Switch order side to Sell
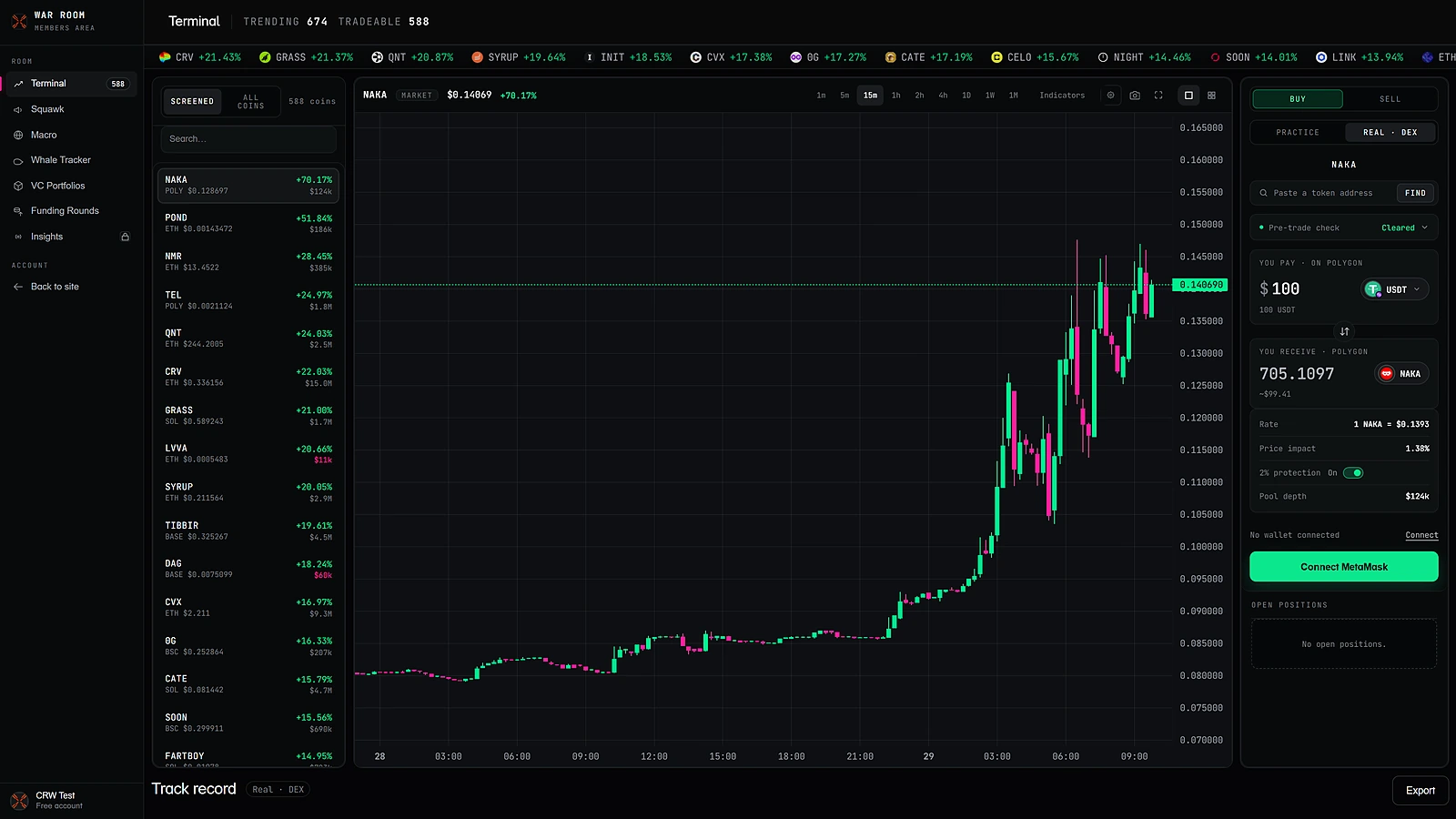1456x819 pixels. [1390, 99]
